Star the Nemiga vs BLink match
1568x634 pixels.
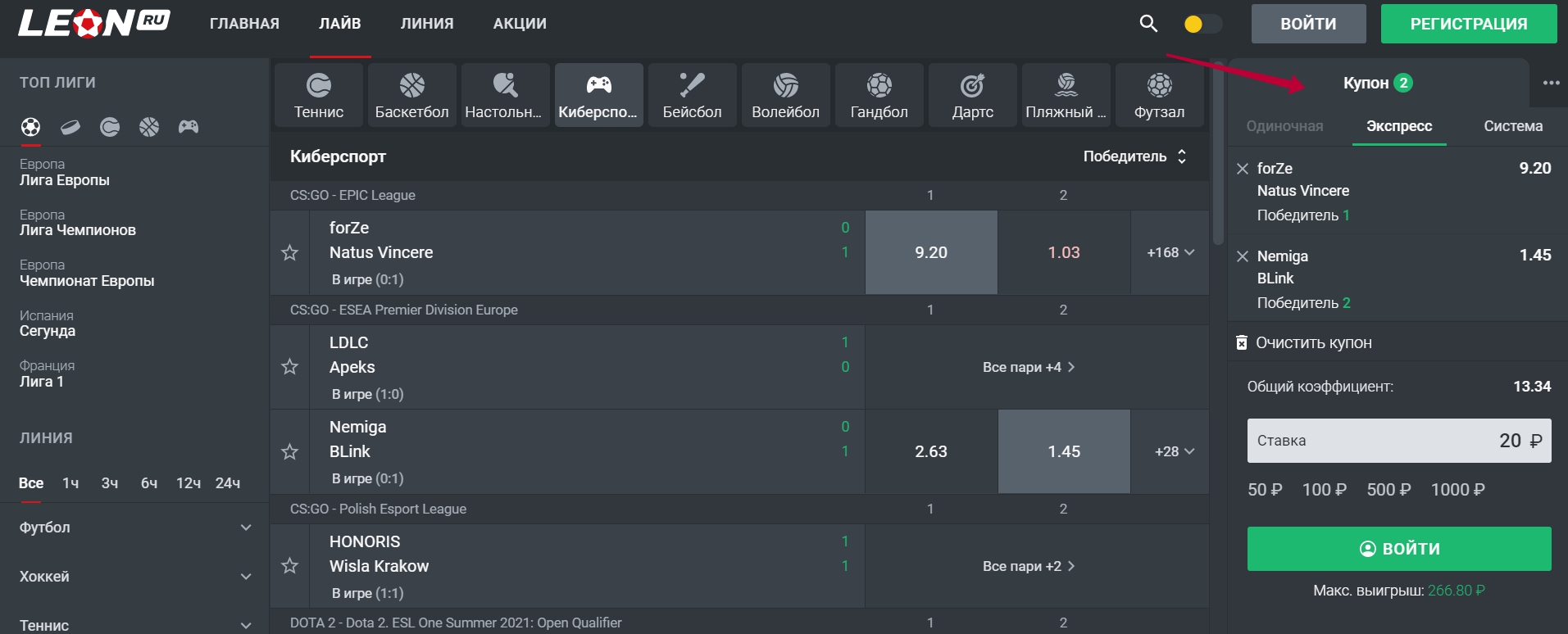(x=289, y=452)
